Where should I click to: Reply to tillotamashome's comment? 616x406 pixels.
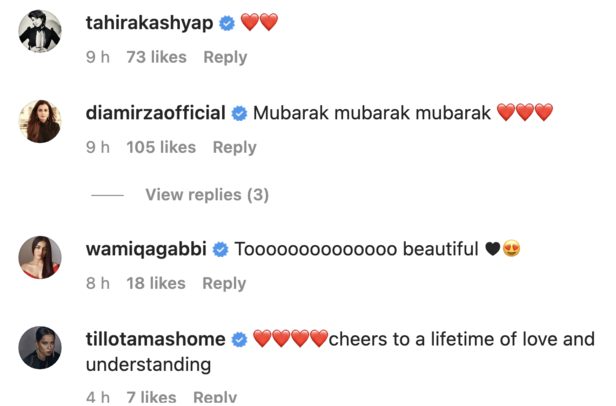pos(214,397)
